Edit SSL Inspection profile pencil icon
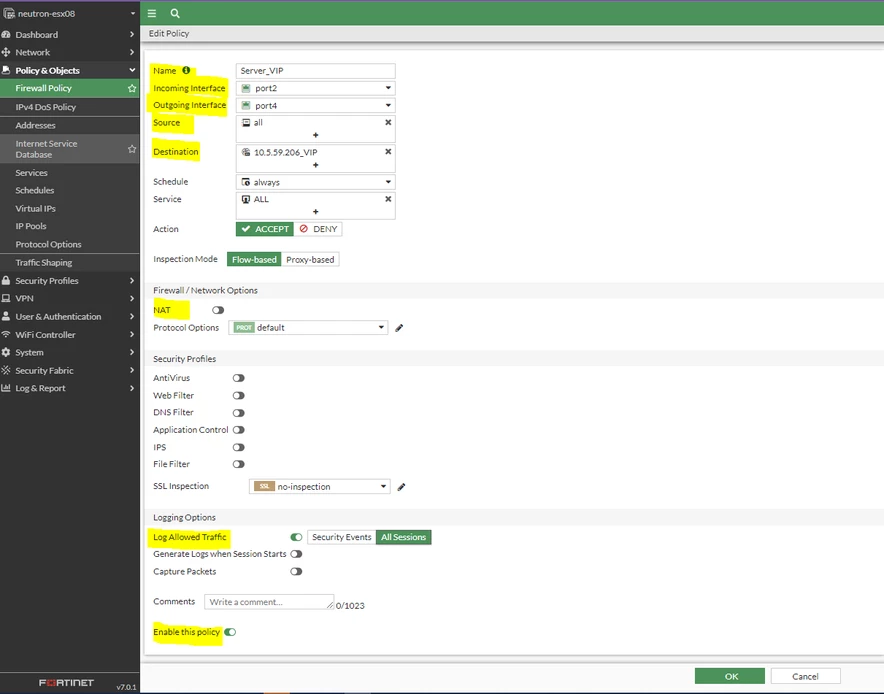This screenshot has width=884, height=694. click(x=401, y=487)
